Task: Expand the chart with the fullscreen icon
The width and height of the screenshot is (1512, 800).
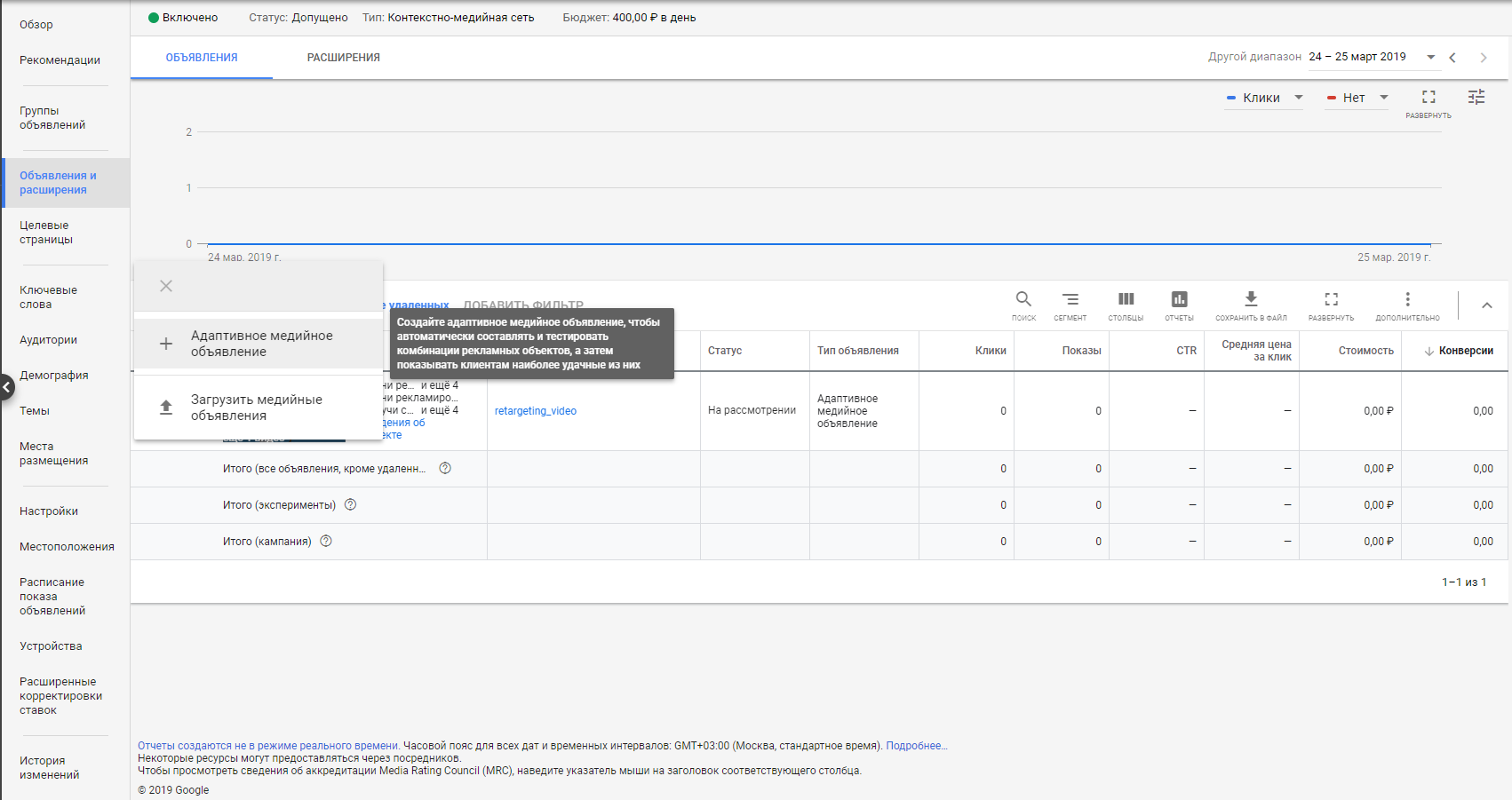Action: (x=1428, y=98)
